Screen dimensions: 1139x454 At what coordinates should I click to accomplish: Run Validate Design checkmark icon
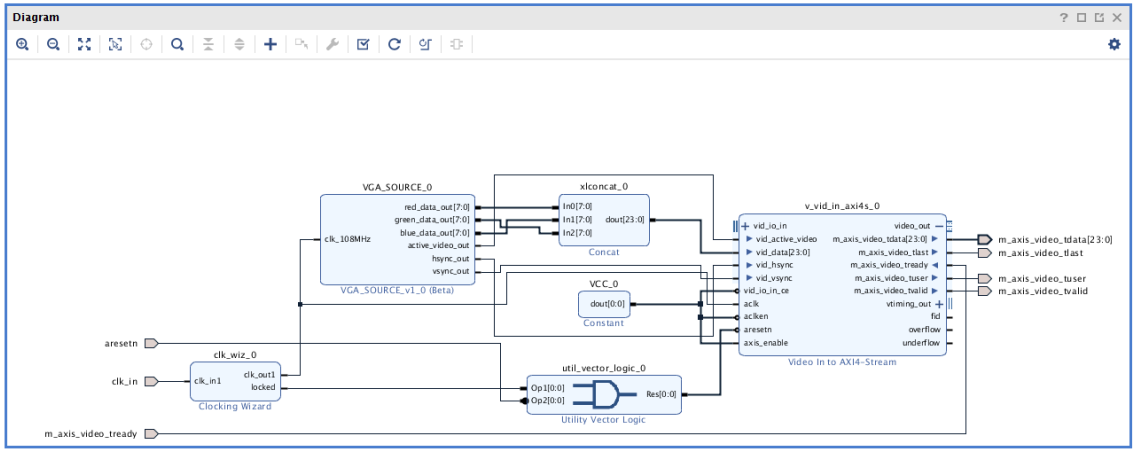[x=364, y=45]
